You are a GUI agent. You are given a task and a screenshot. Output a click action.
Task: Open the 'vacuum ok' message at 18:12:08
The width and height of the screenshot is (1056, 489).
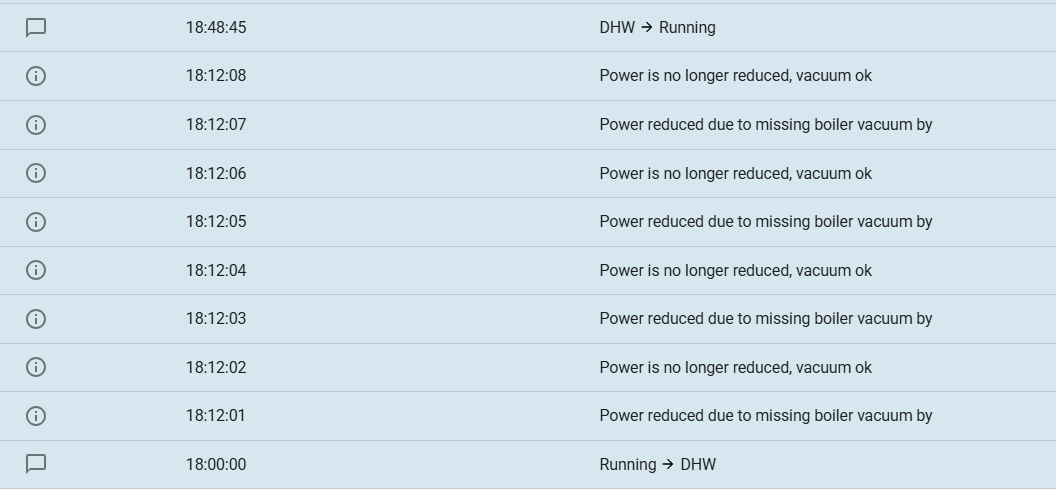click(x=735, y=76)
